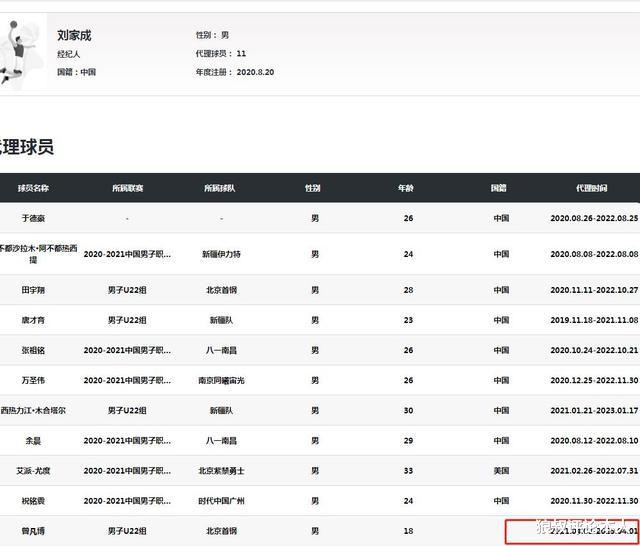Click 中国 in 祝铭震's row
The image size is (640, 546).
click(501, 501)
